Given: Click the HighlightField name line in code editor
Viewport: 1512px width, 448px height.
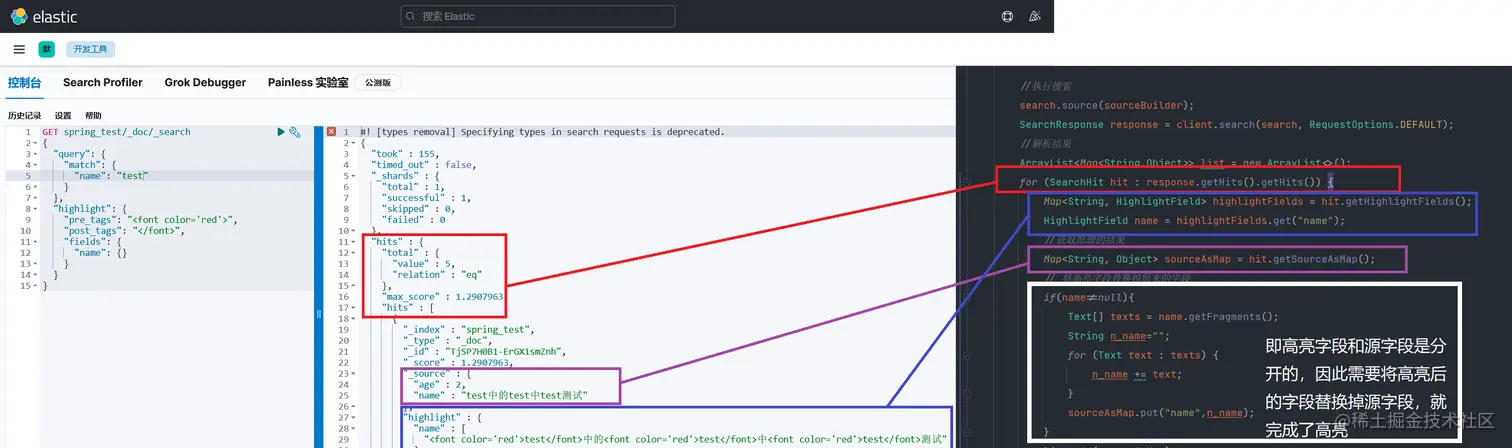Looking at the screenshot, I should click(1194, 221).
